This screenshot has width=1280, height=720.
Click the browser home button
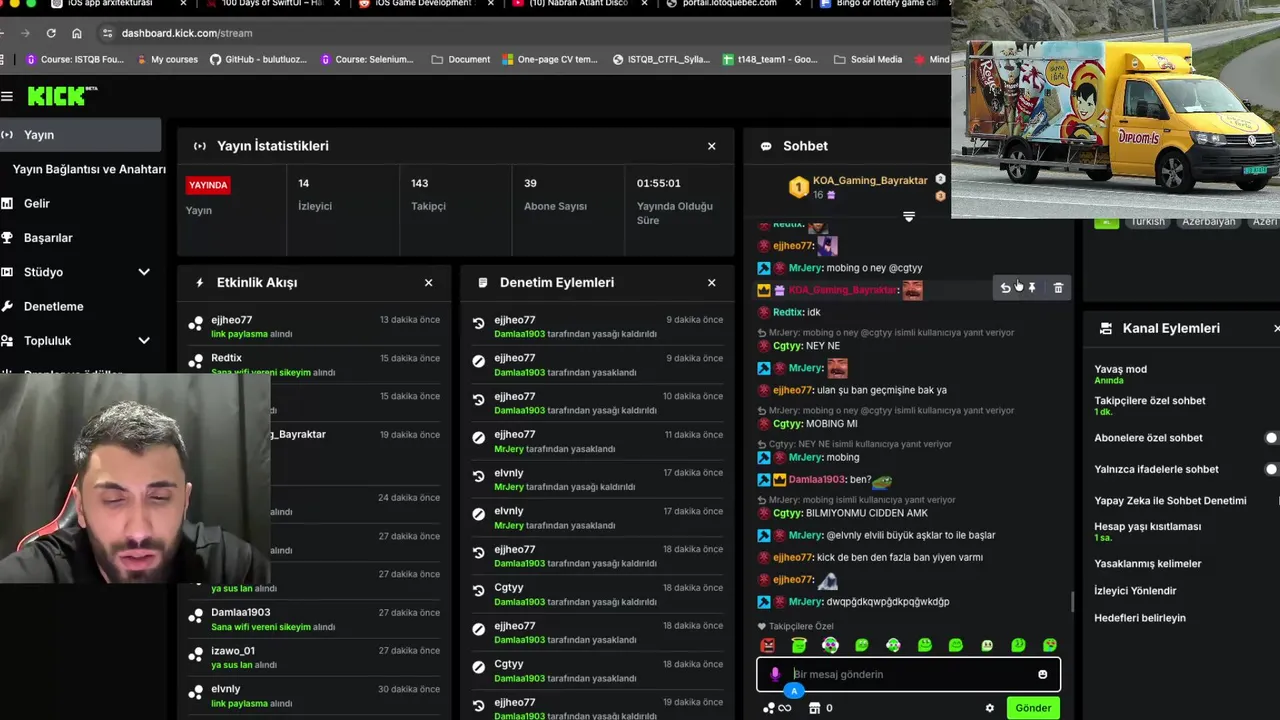tap(77, 33)
